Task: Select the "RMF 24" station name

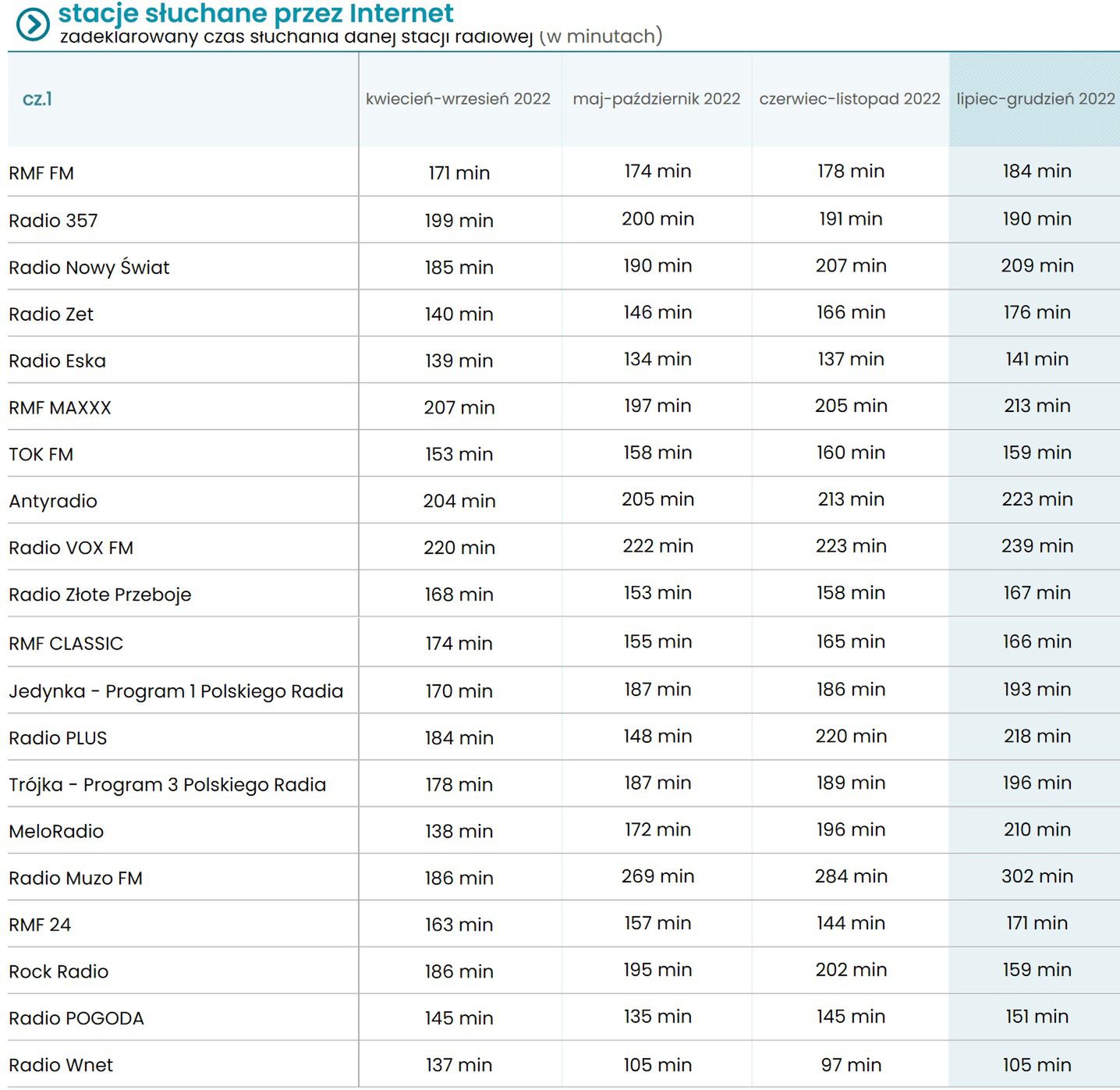Action: [40, 925]
